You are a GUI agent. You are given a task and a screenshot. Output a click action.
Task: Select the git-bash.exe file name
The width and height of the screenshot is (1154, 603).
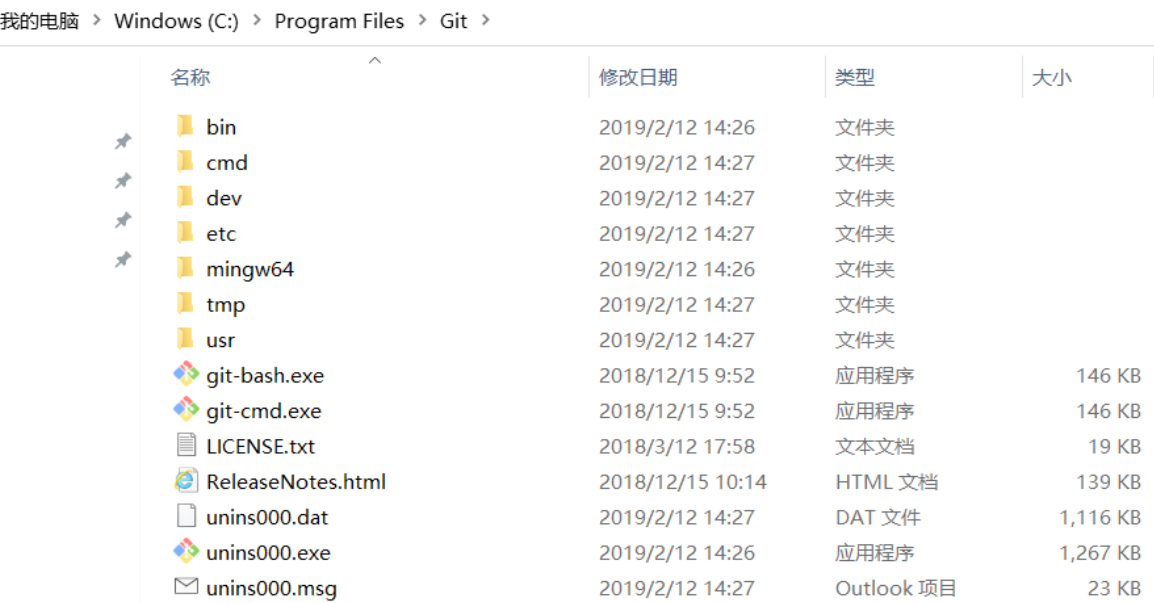click(x=265, y=375)
